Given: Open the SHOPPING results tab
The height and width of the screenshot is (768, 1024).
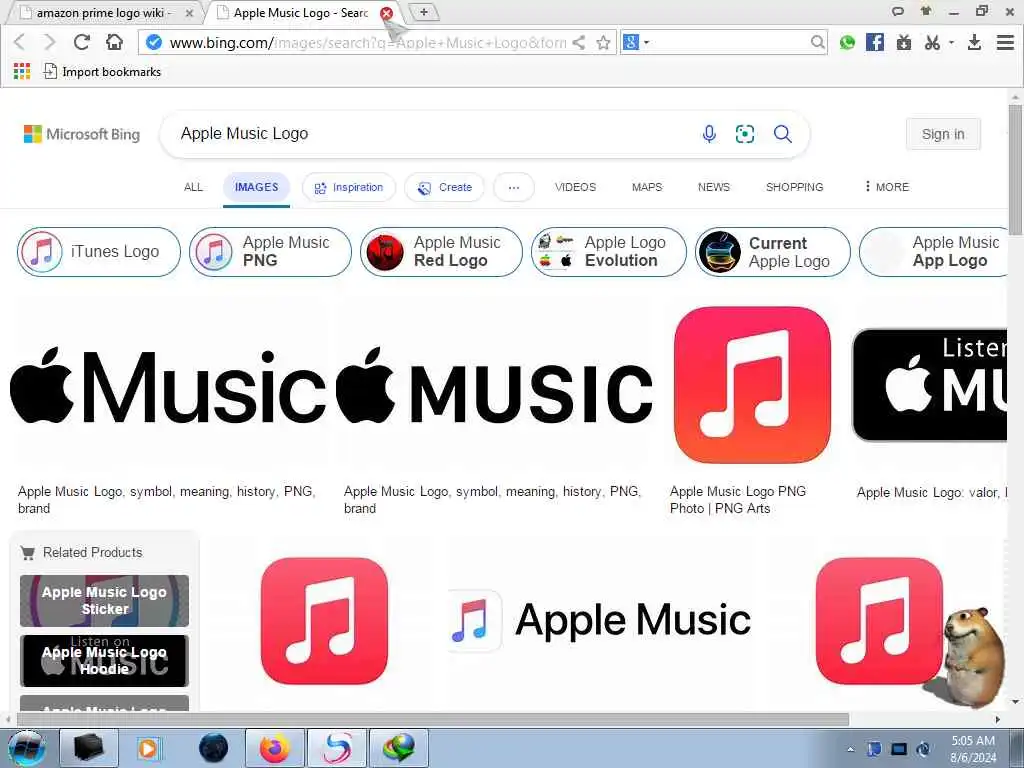Looking at the screenshot, I should 794,187.
